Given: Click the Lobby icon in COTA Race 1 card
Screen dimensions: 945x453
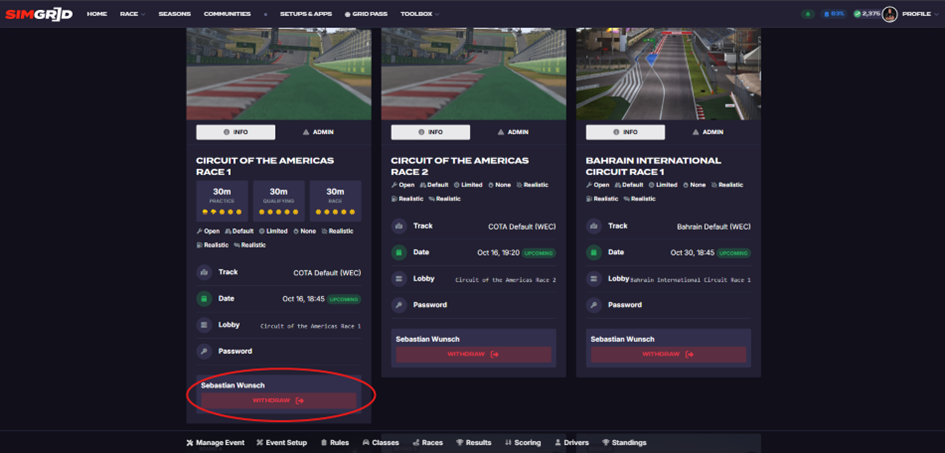Looking at the screenshot, I should point(204,325).
